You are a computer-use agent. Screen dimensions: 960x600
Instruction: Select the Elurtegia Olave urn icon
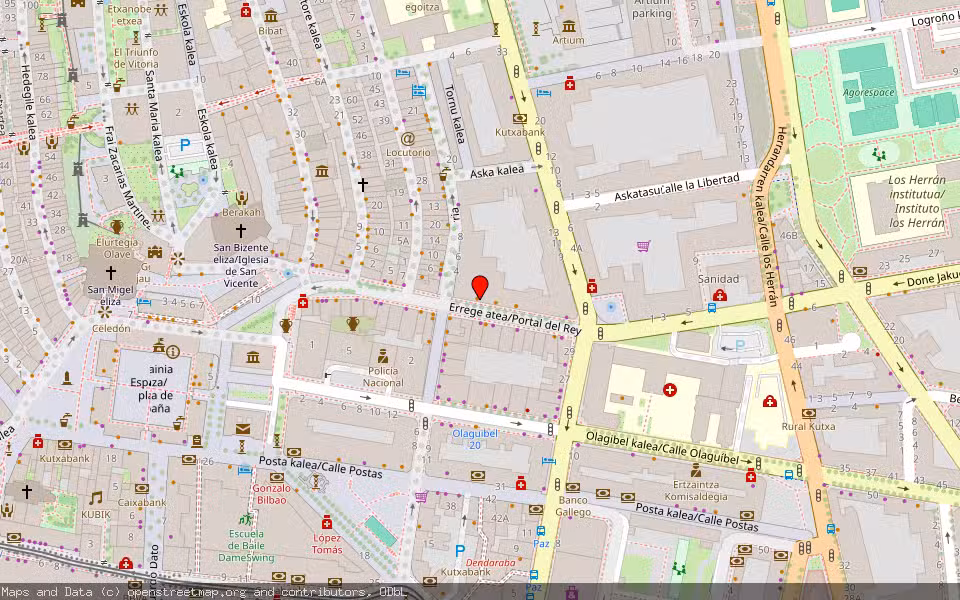coord(116,227)
